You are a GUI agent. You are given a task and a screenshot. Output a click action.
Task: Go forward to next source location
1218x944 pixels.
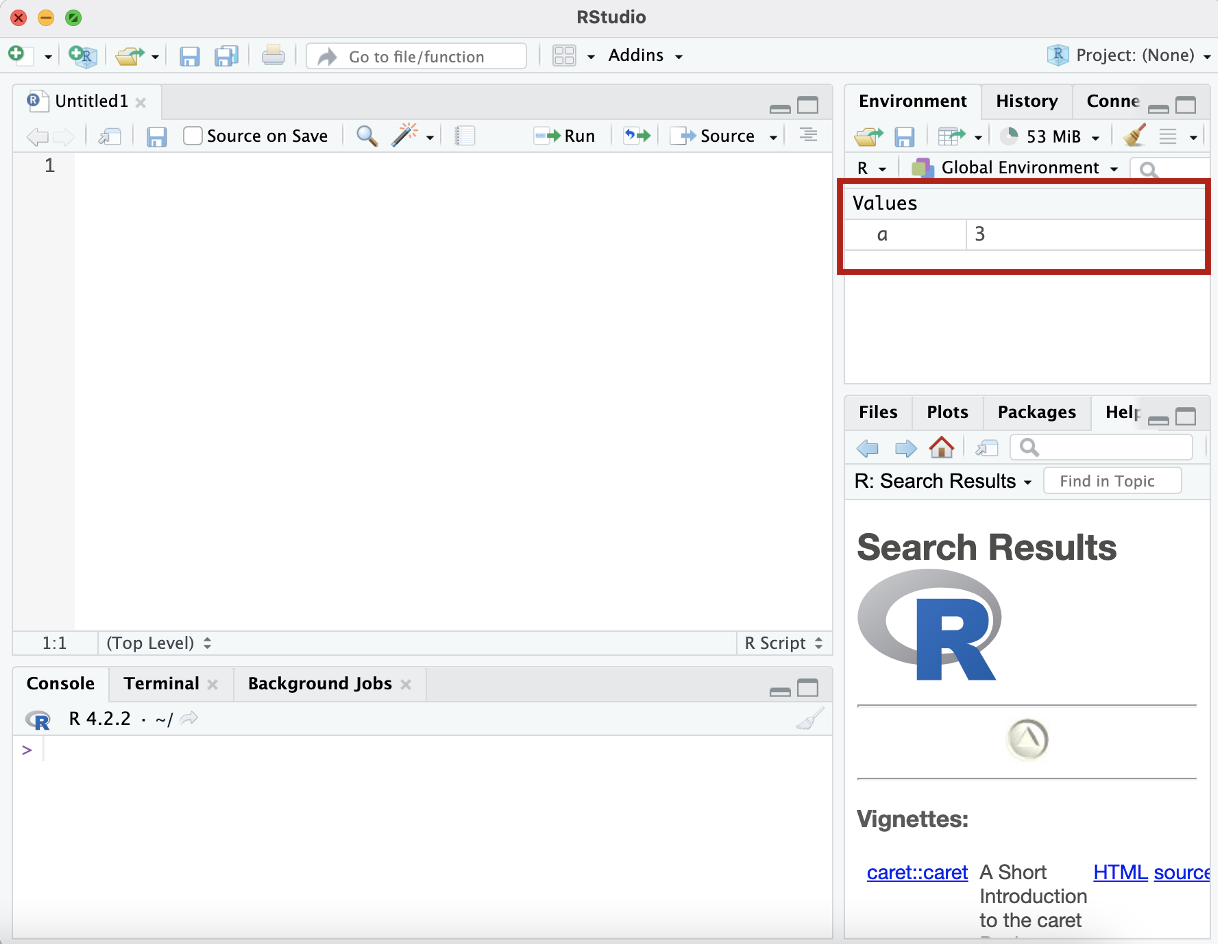(x=63, y=137)
